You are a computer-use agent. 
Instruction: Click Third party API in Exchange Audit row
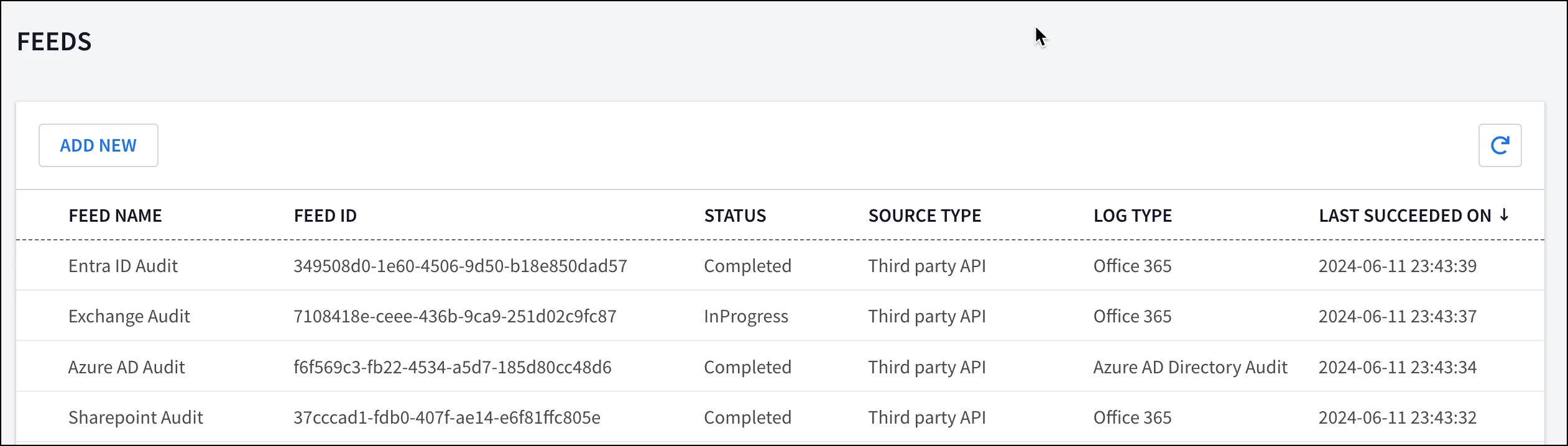[927, 316]
